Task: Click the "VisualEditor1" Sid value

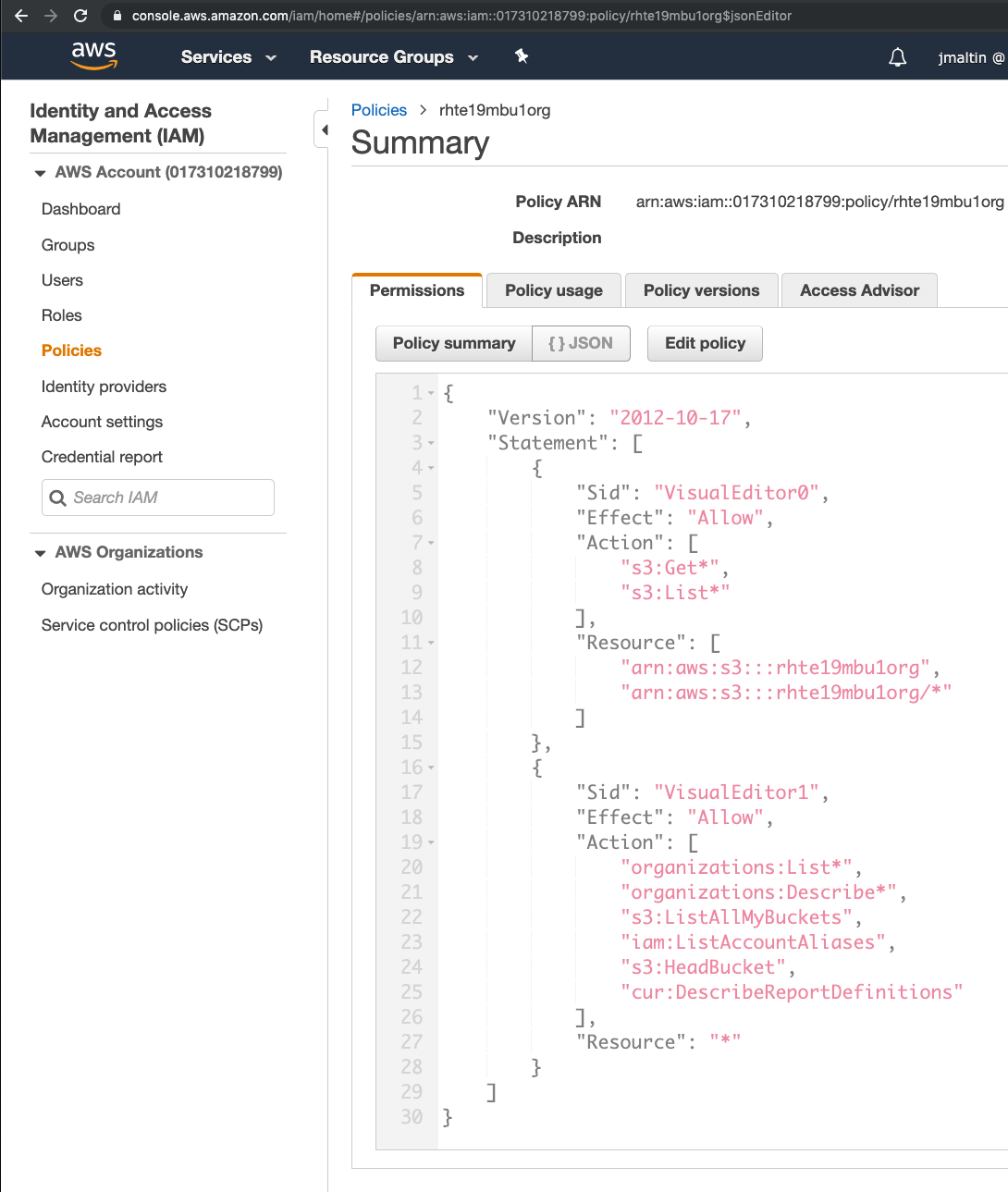Action: coord(736,793)
